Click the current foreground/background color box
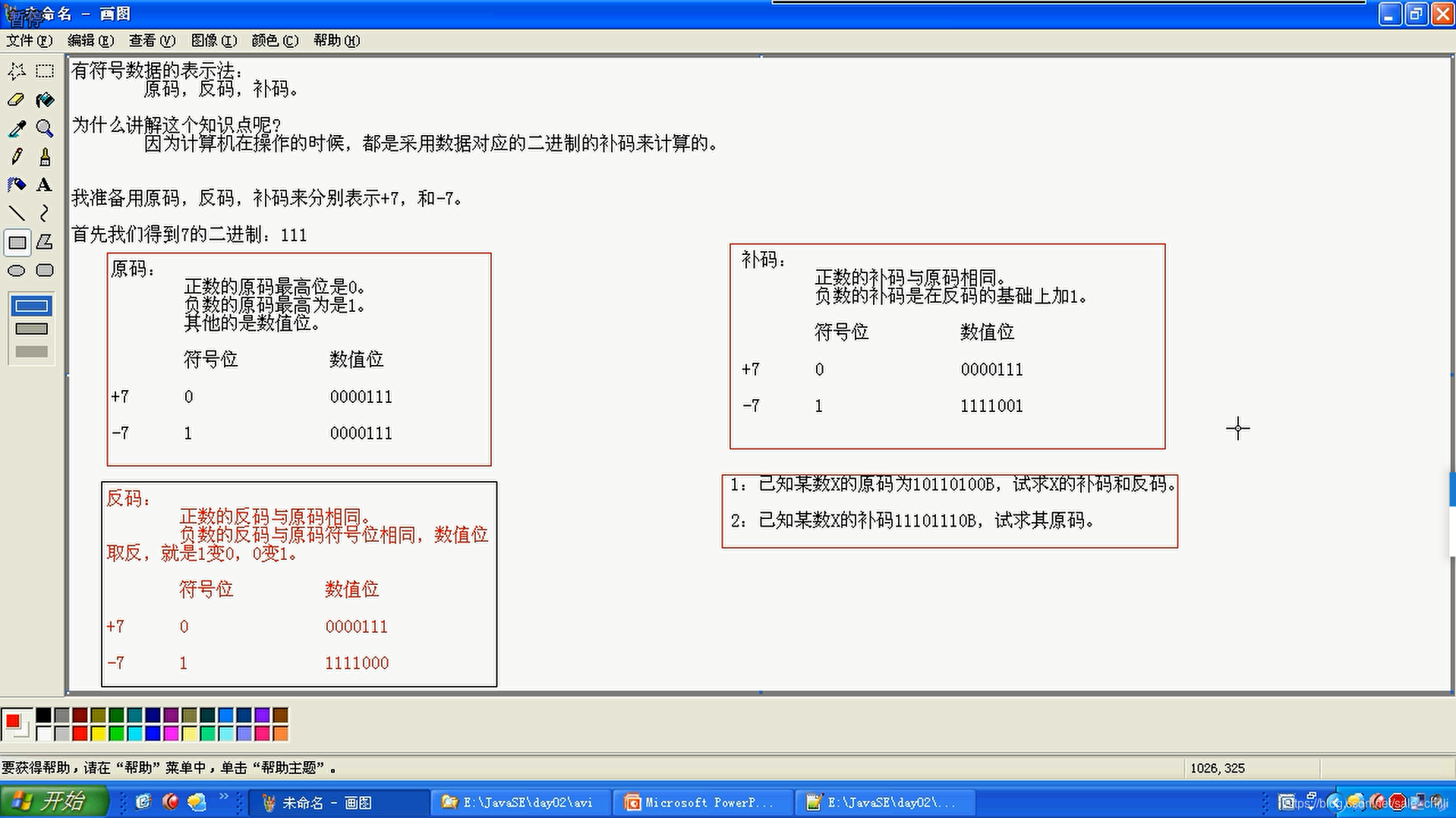 [17, 724]
